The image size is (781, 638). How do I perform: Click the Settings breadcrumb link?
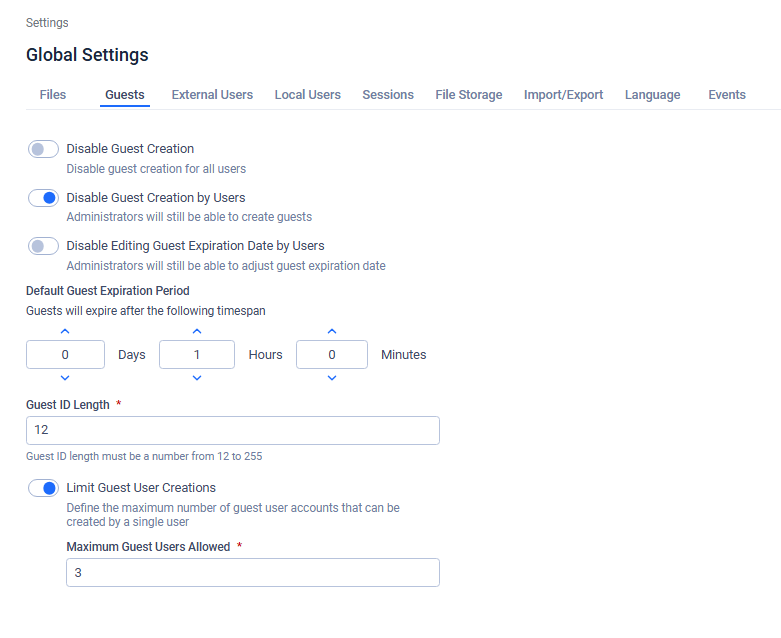47,23
